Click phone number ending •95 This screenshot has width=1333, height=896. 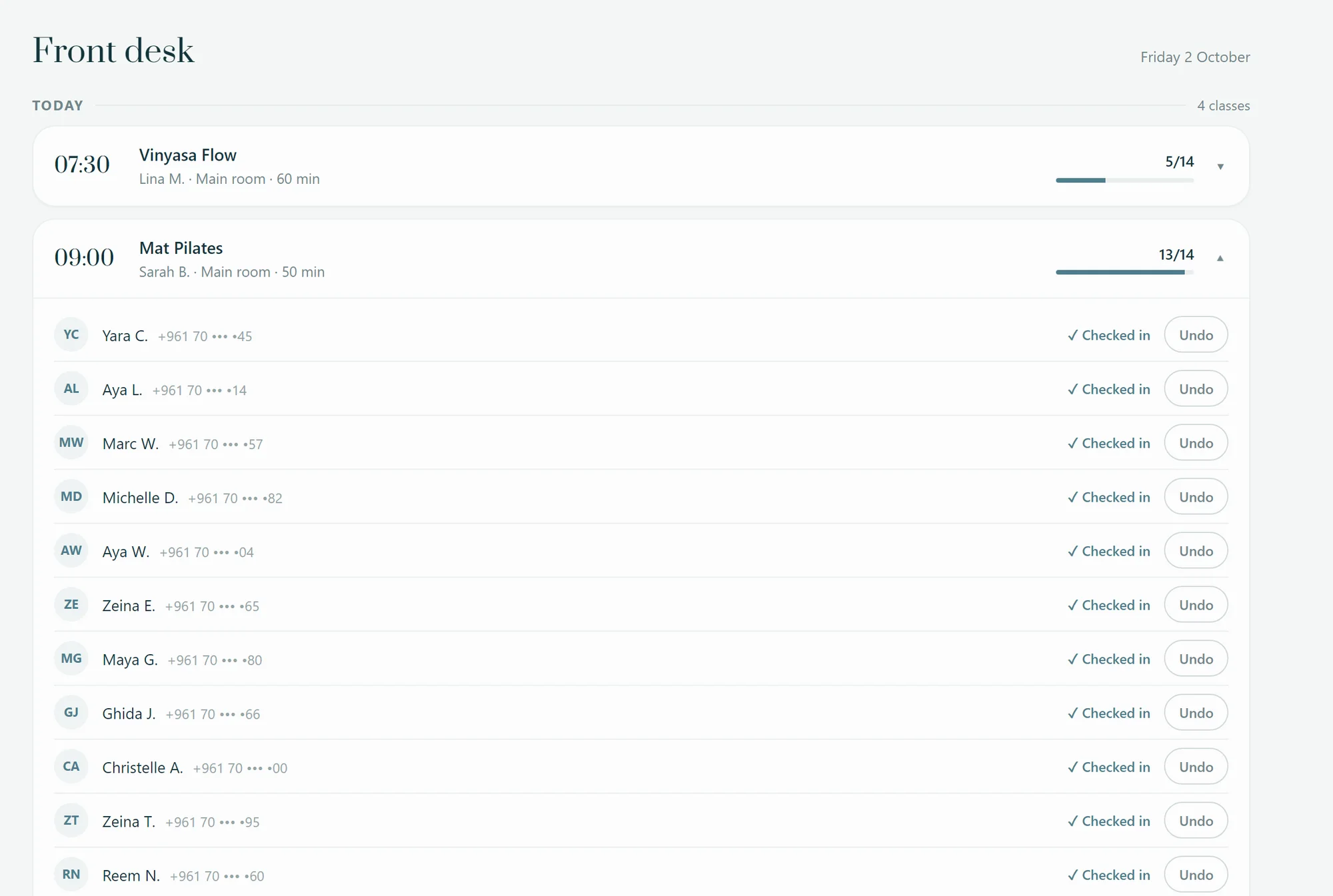coord(213,822)
